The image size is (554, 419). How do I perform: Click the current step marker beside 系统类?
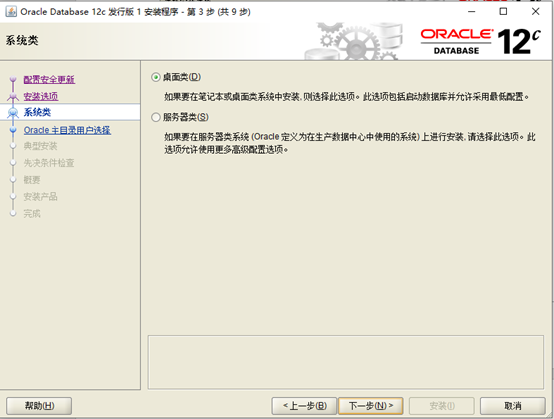click(x=13, y=113)
